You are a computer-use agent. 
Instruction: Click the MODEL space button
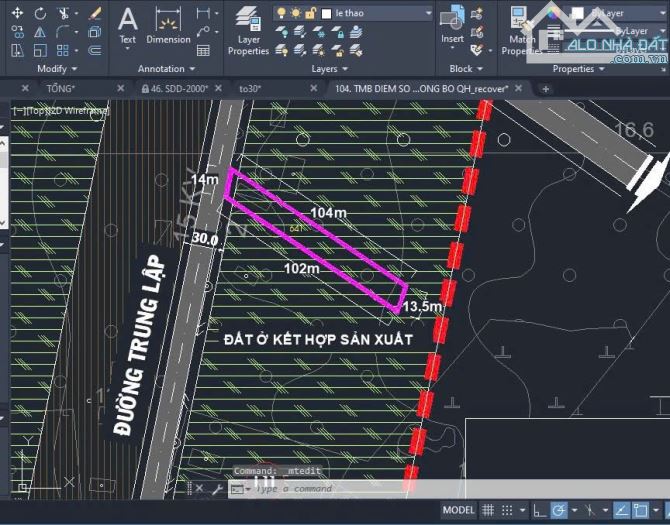pyautogui.click(x=459, y=510)
